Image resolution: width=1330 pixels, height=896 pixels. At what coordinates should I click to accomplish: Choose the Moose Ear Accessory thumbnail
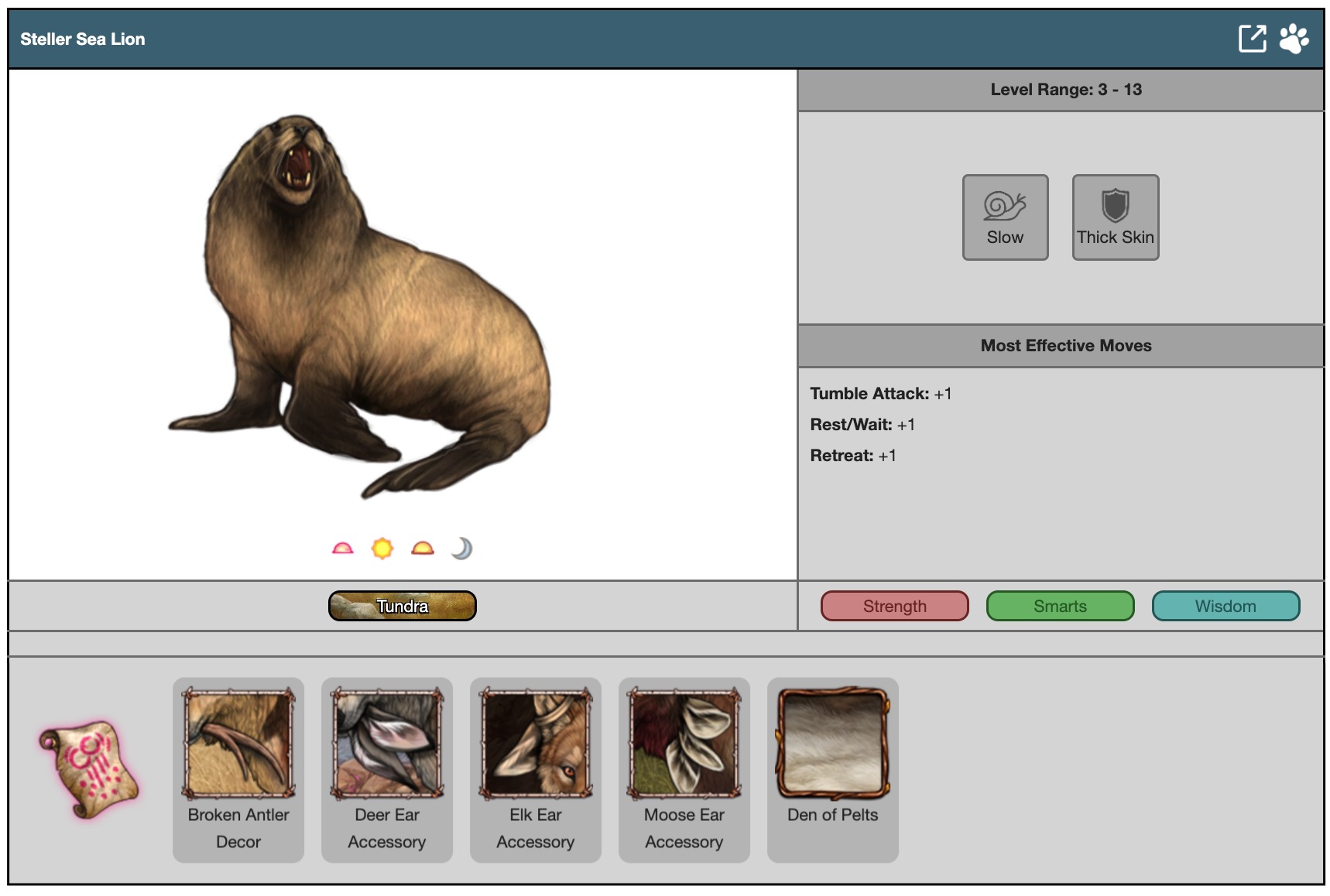click(x=684, y=744)
